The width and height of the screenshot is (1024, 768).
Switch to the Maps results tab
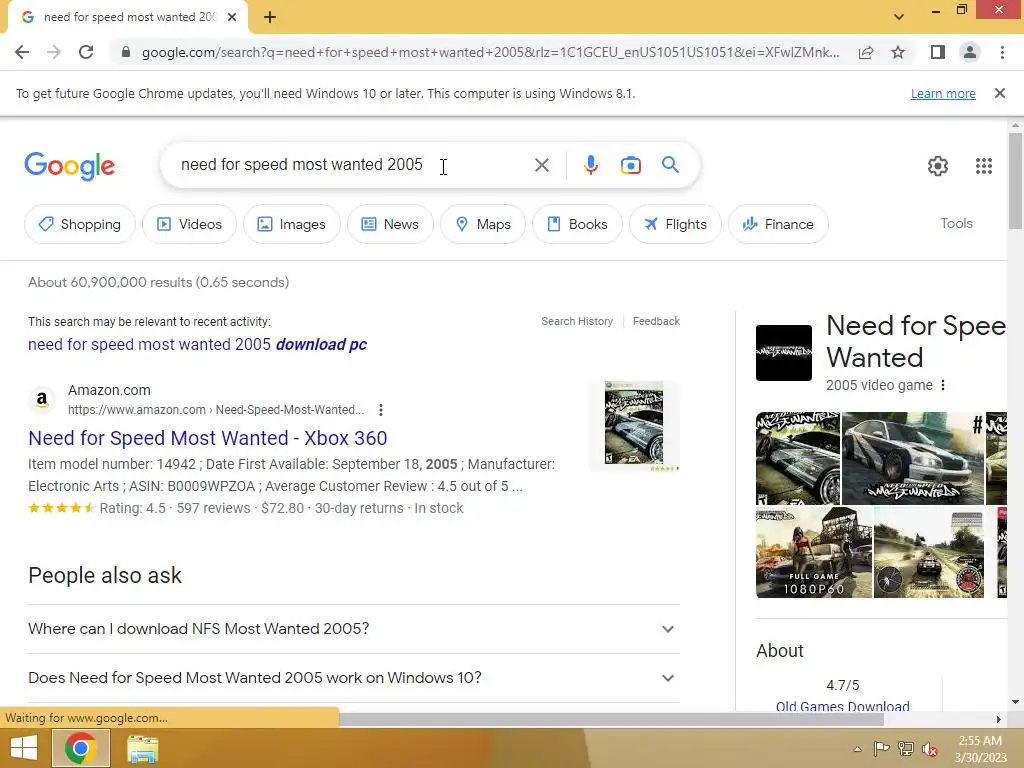click(x=483, y=224)
